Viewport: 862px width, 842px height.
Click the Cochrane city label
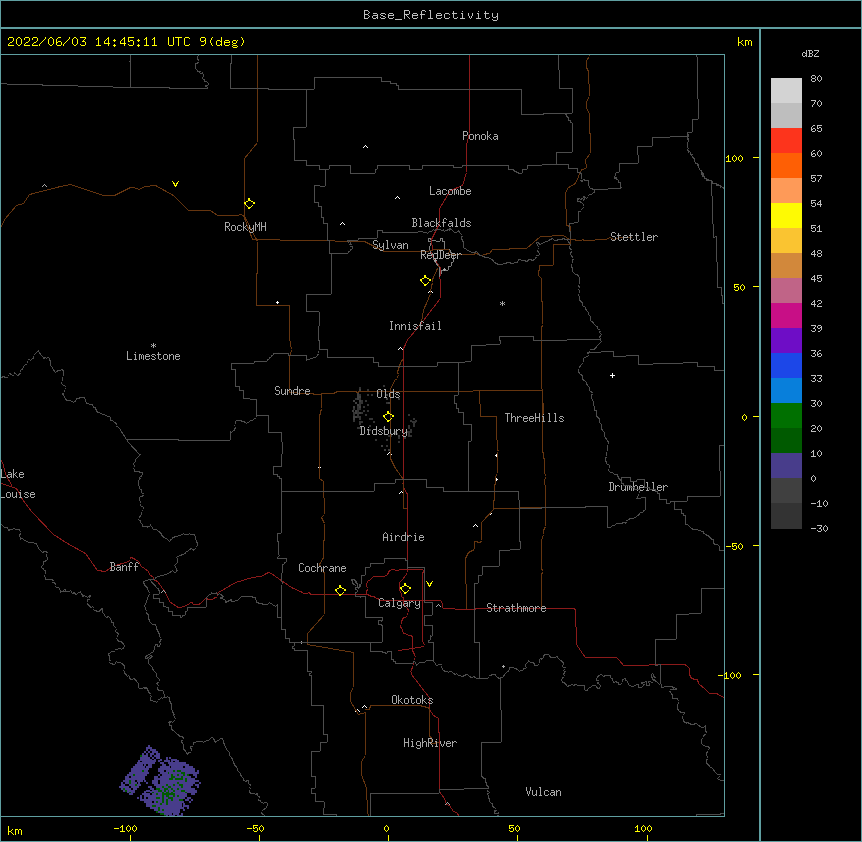[x=322, y=568]
